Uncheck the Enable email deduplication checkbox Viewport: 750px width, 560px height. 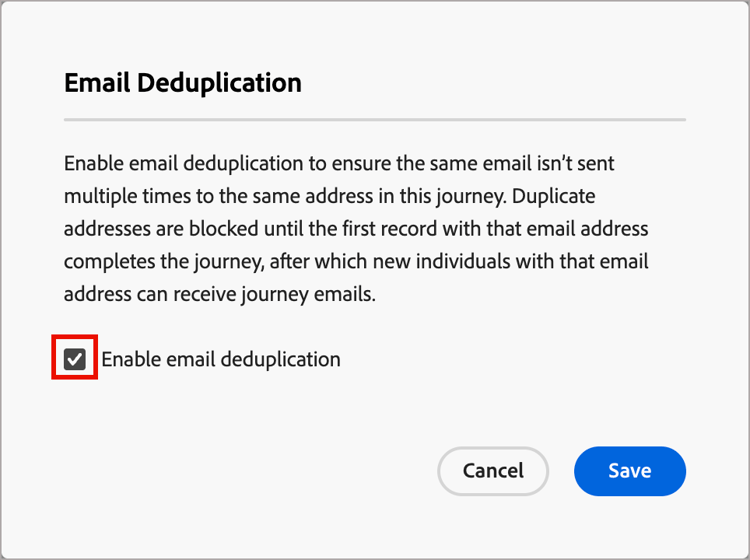tap(75, 359)
